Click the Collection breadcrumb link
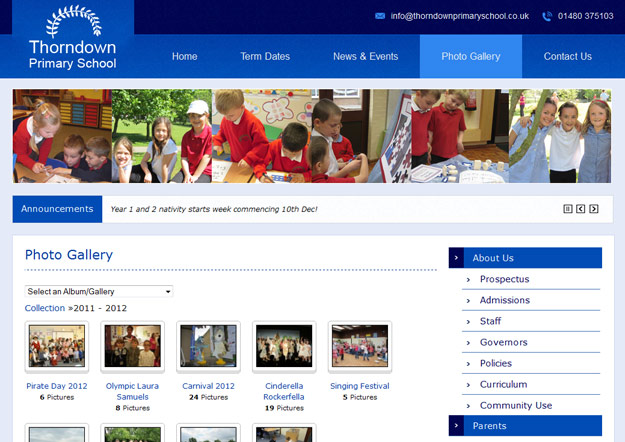Image resolution: width=625 pixels, height=442 pixels. 45,308
